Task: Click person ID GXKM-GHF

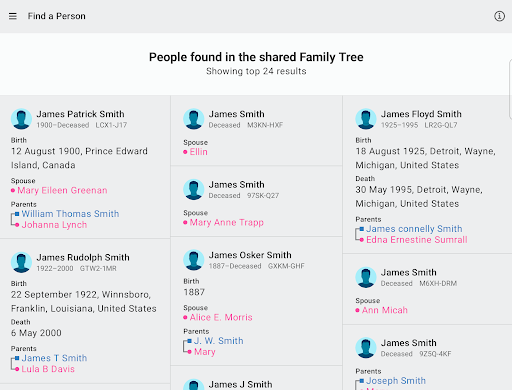Action: (x=286, y=266)
